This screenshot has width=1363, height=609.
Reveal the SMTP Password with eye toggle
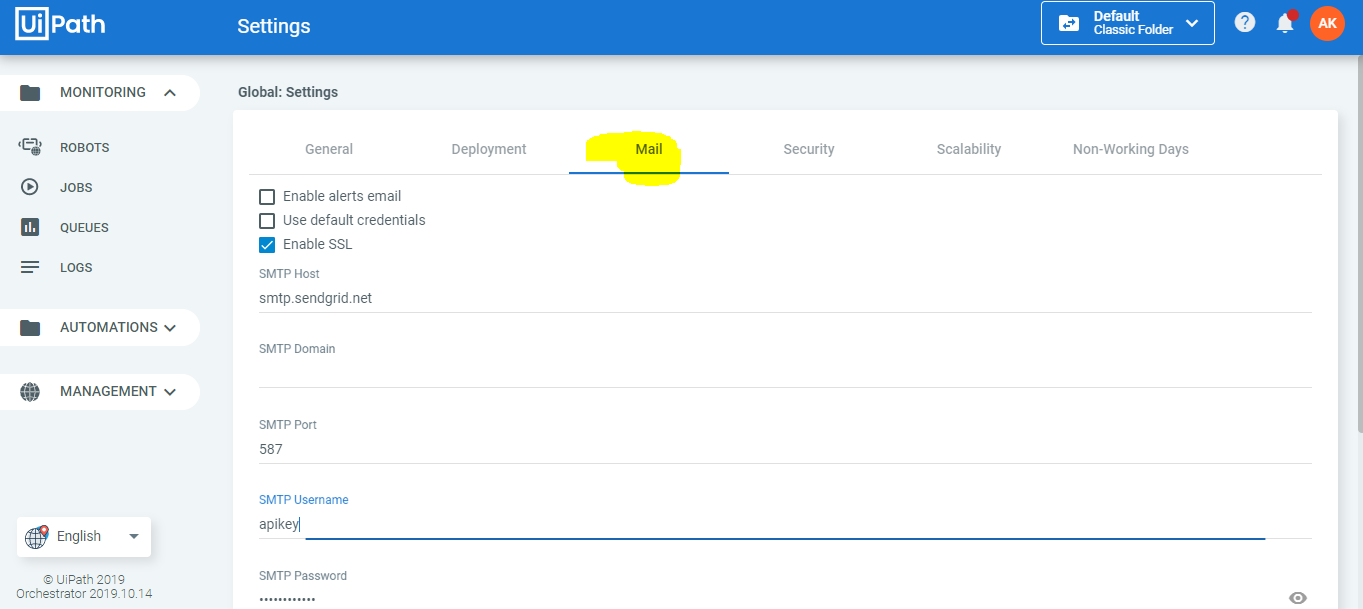tap(1297, 595)
